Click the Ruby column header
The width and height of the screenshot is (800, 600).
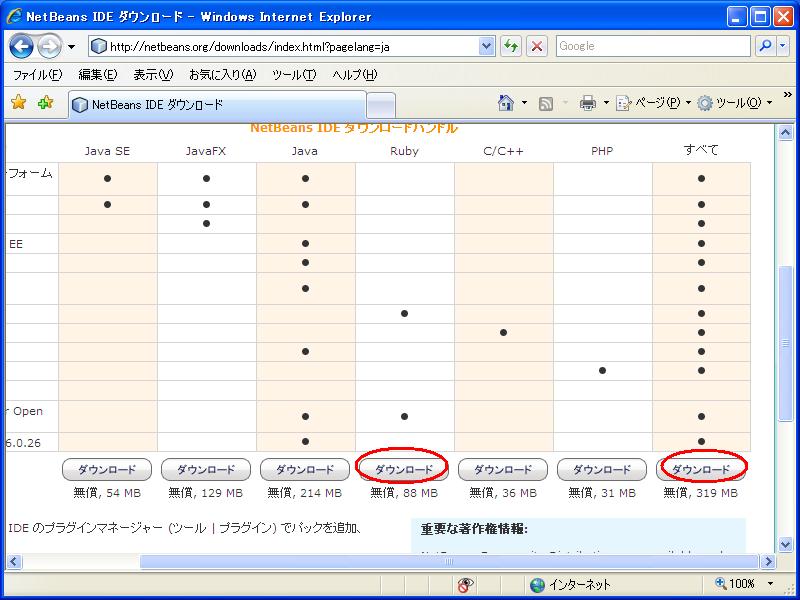404,151
